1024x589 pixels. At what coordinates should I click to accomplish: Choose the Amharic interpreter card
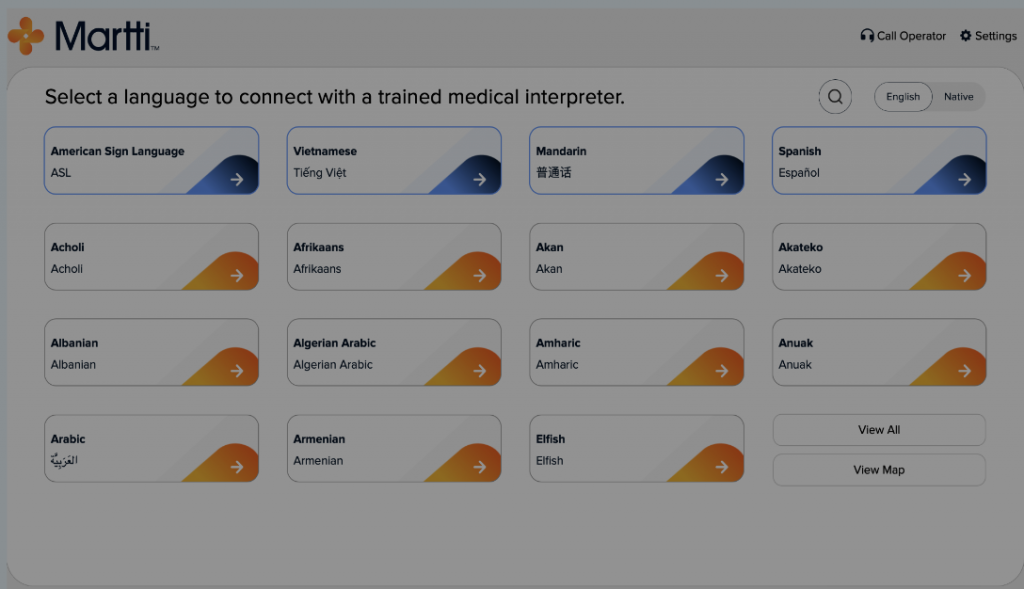pos(637,353)
